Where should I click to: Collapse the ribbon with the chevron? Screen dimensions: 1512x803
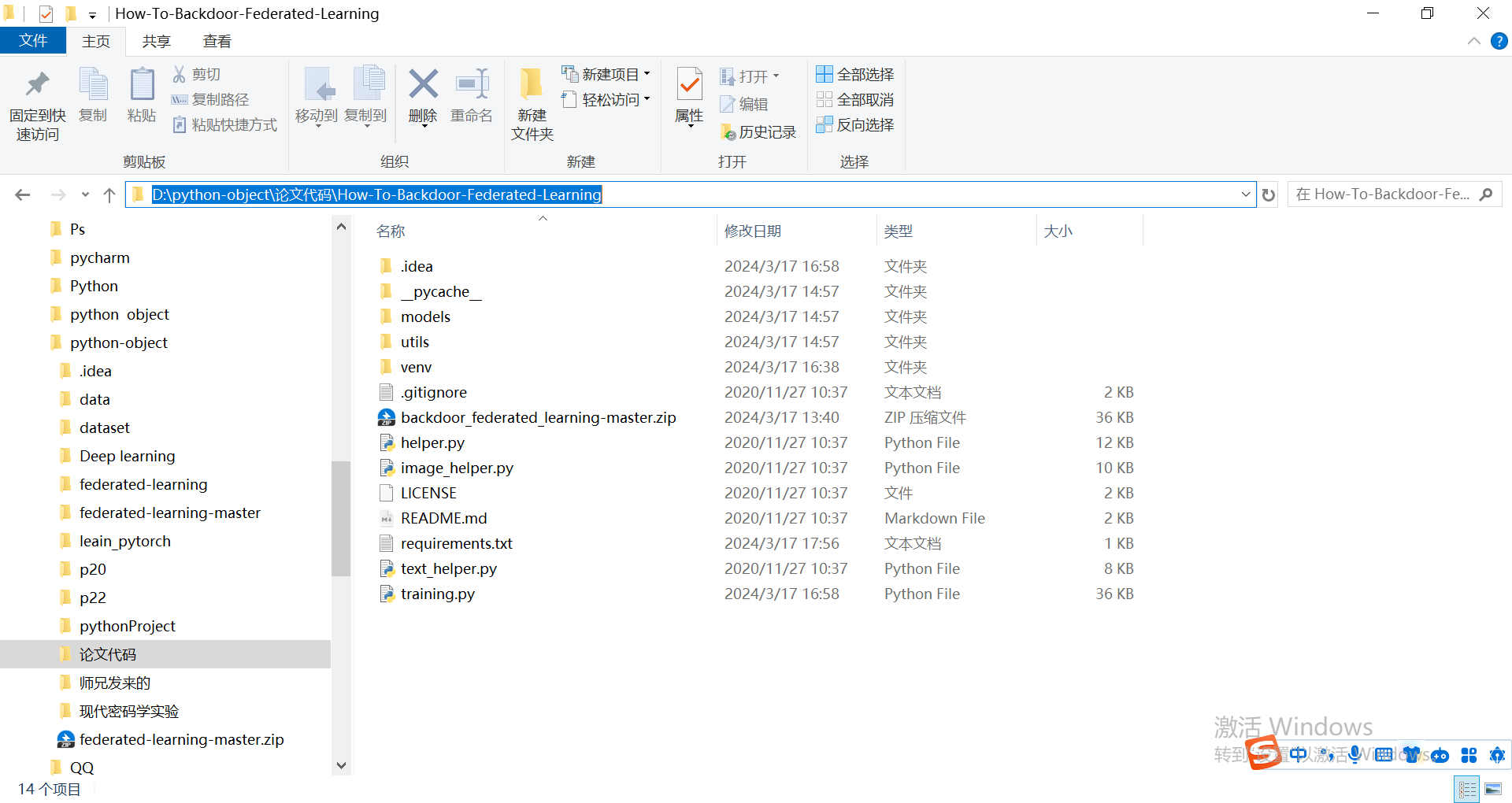[x=1473, y=41]
